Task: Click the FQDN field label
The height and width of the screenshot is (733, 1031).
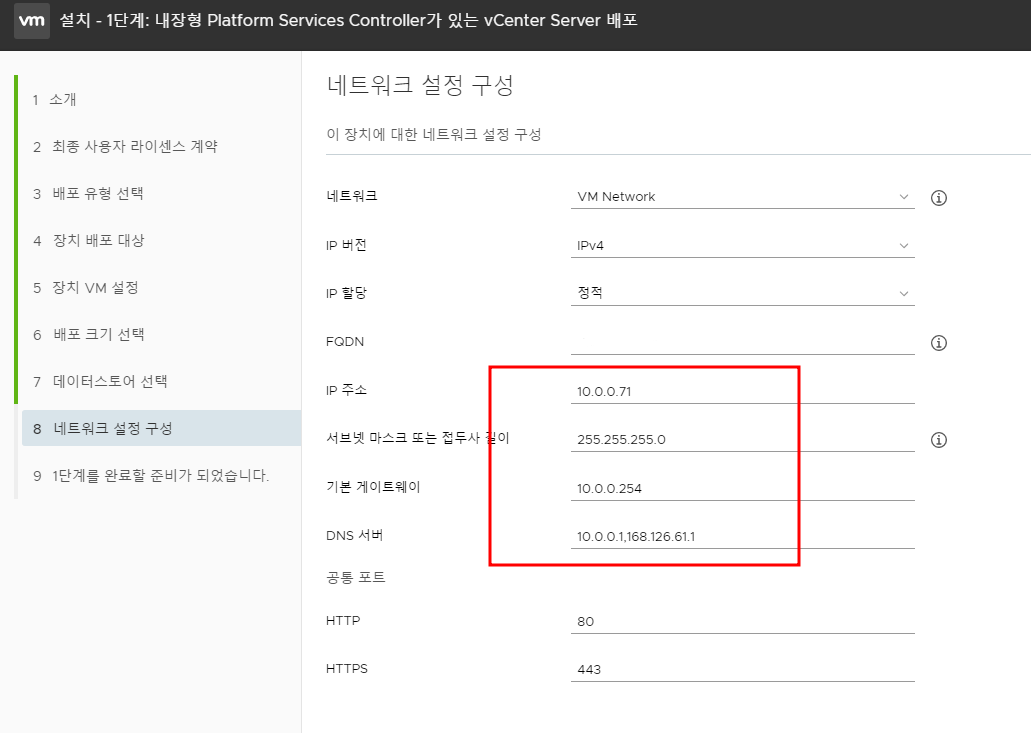Action: [x=345, y=342]
